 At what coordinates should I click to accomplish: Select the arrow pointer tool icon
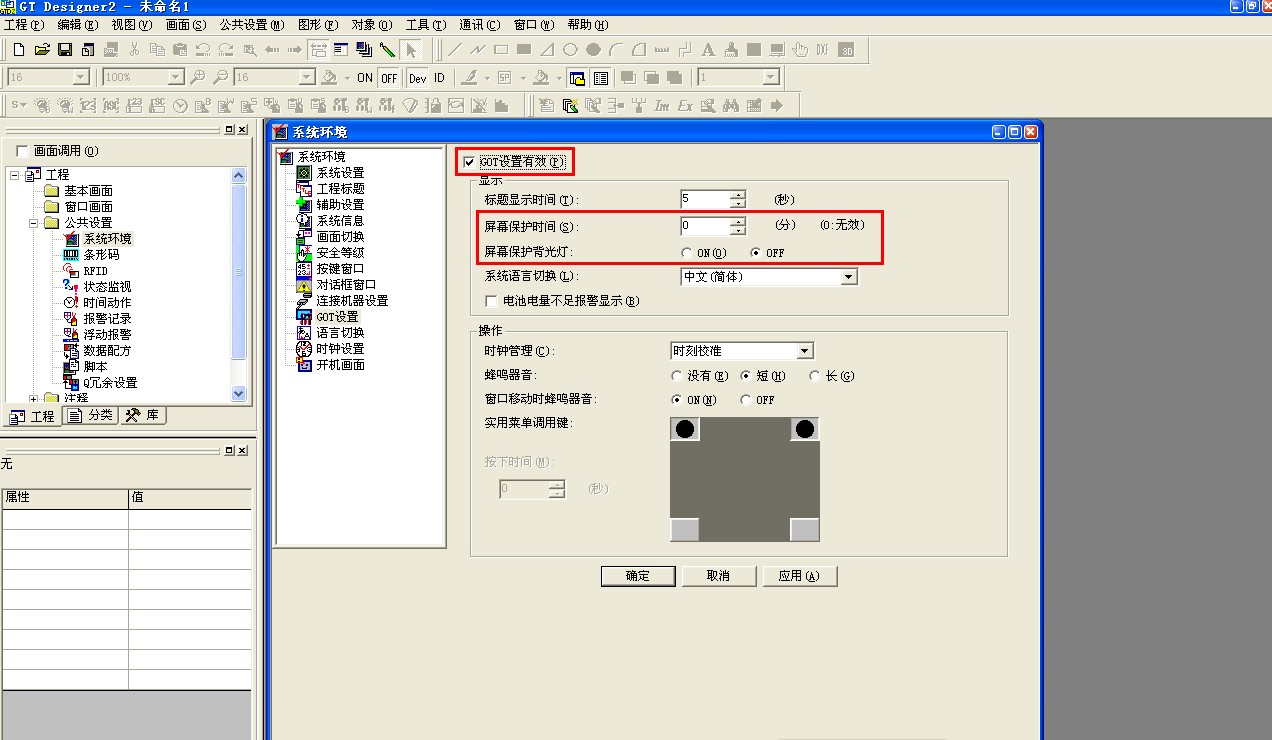coord(411,49)
